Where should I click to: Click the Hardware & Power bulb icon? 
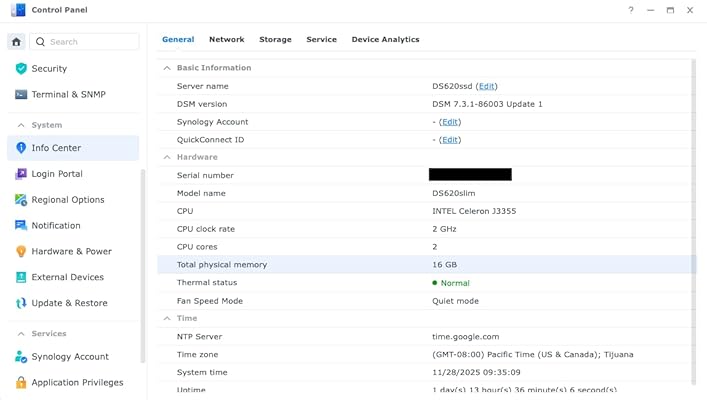(x=21, y=252)
